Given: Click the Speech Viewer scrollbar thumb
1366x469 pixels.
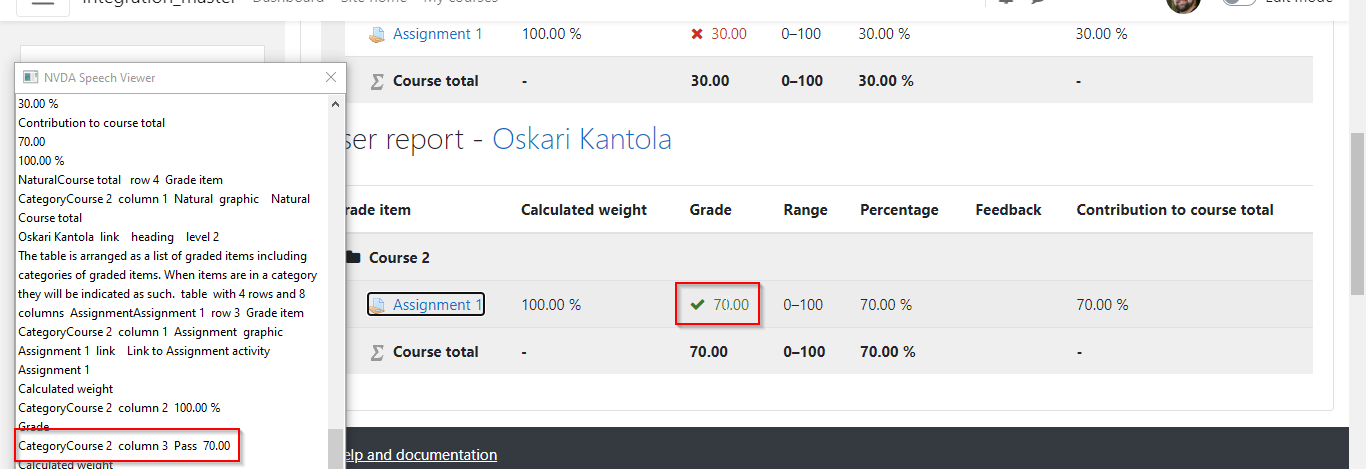Looking at the screenshot, I should pyautogui.click(x=335, y=449).
